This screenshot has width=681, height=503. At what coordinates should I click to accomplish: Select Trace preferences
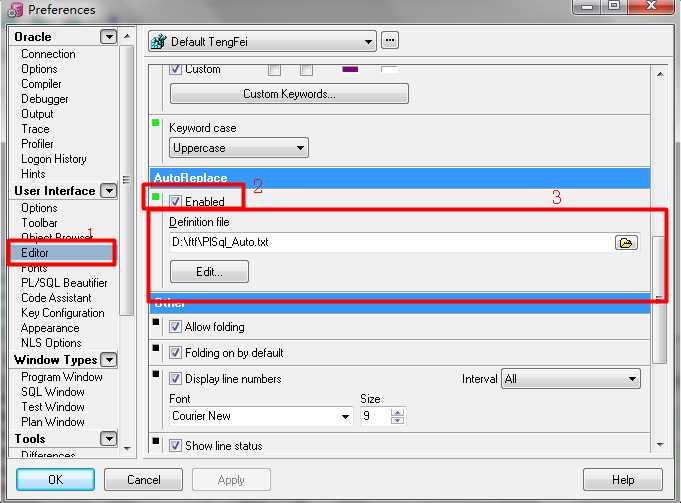(x=35, y=129)
